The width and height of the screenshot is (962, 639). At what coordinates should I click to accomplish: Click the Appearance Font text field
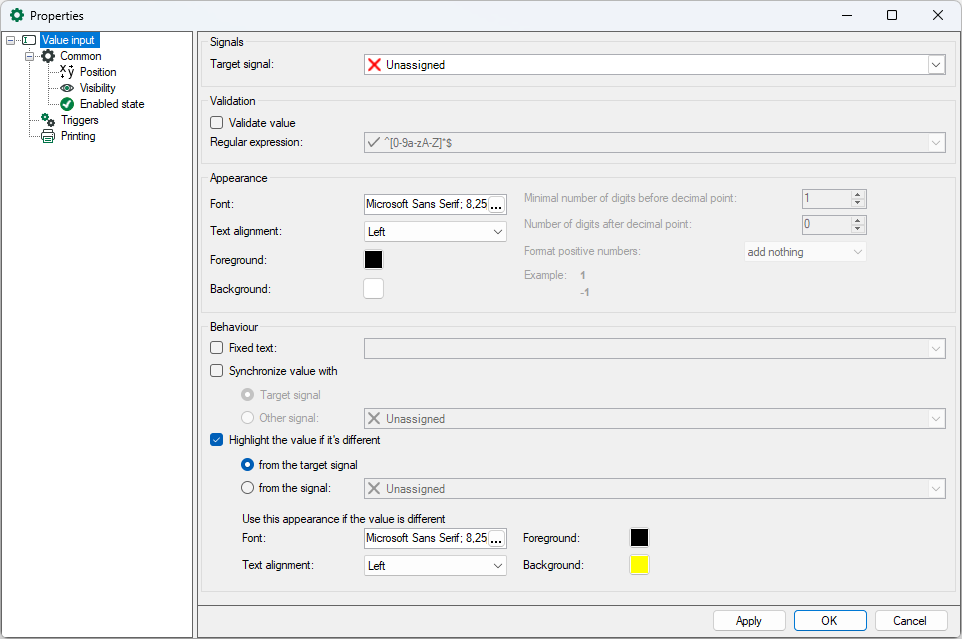pyautogui.click(x=426, y=204)
